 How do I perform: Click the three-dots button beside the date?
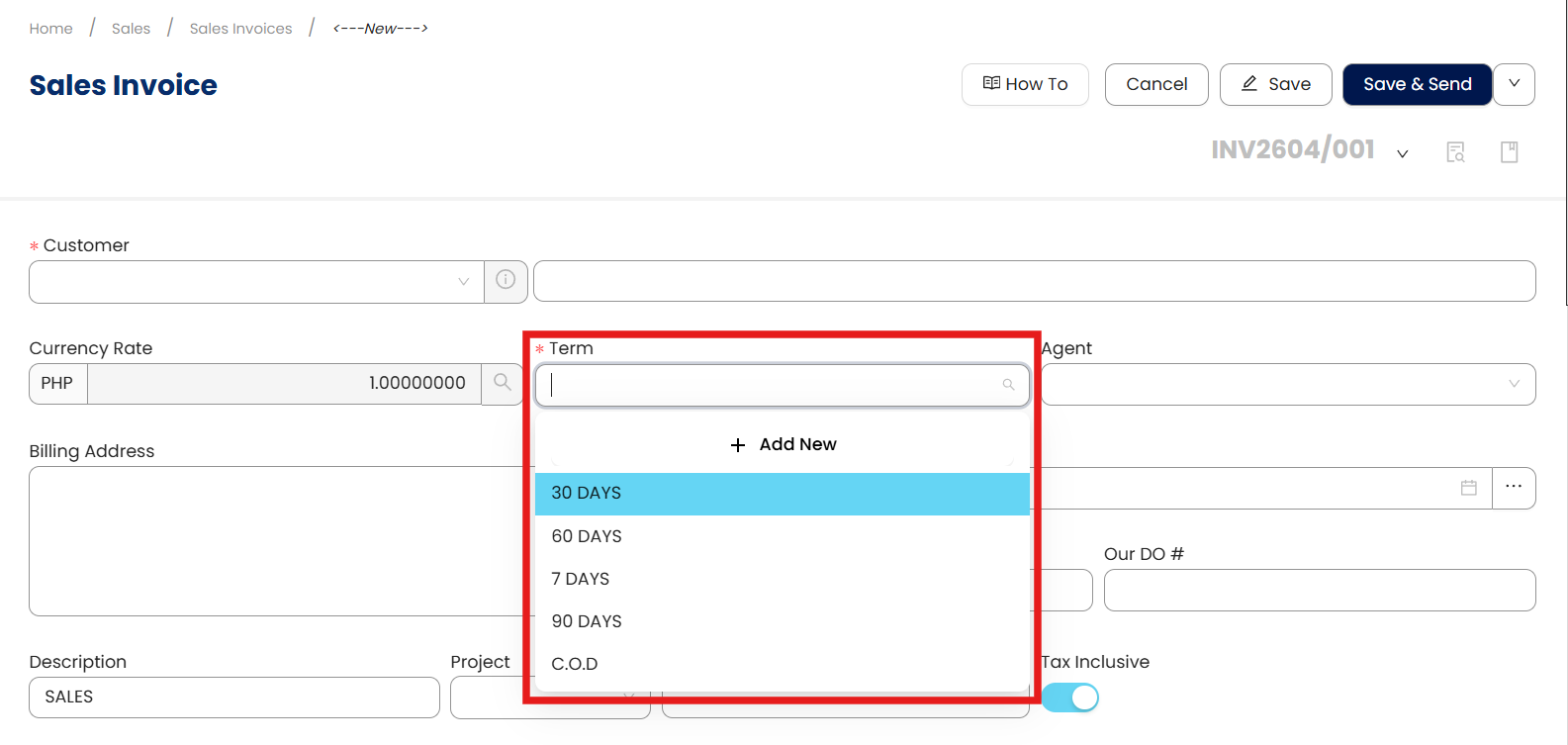[1514, 488]
